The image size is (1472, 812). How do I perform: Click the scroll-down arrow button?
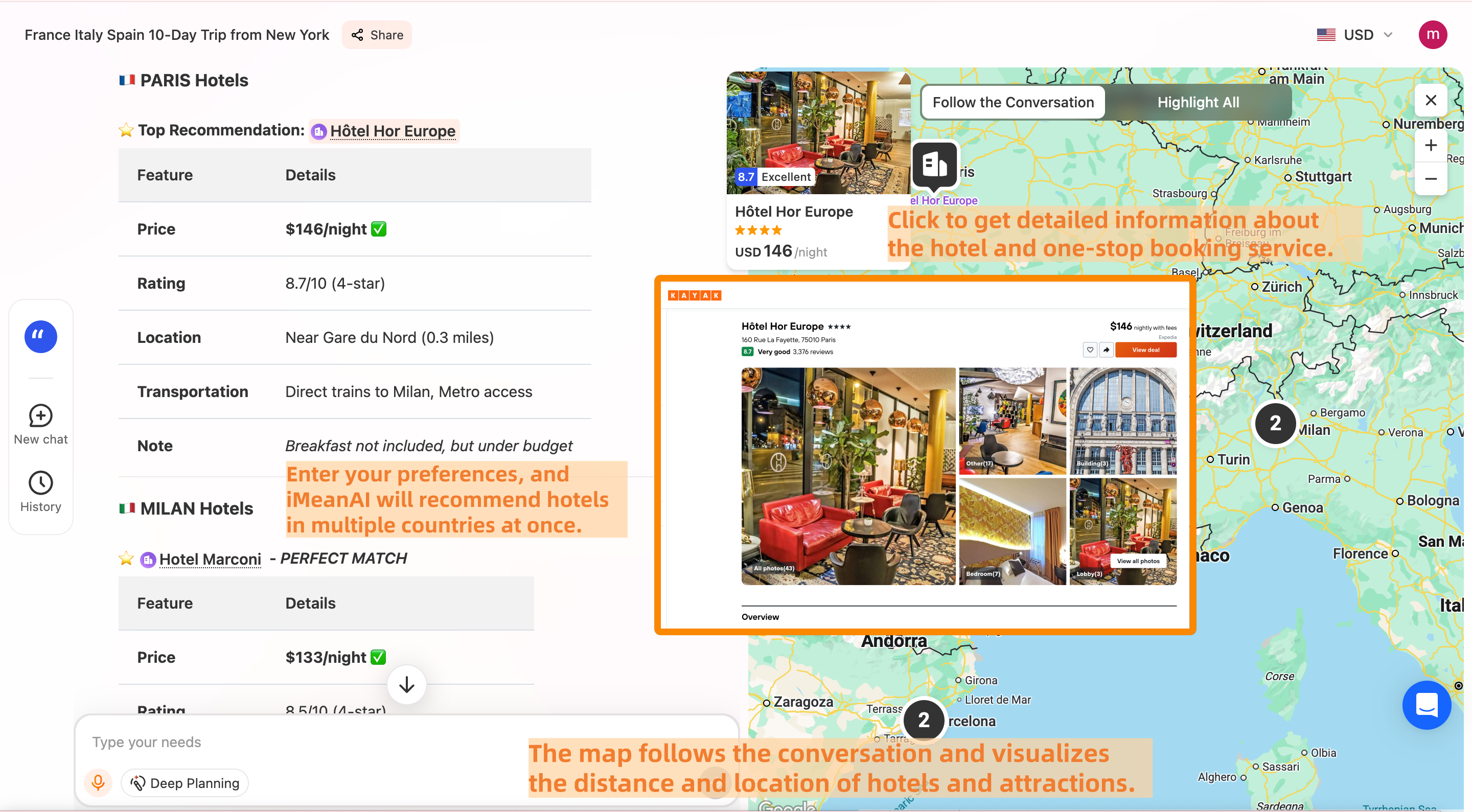point(406,684)
